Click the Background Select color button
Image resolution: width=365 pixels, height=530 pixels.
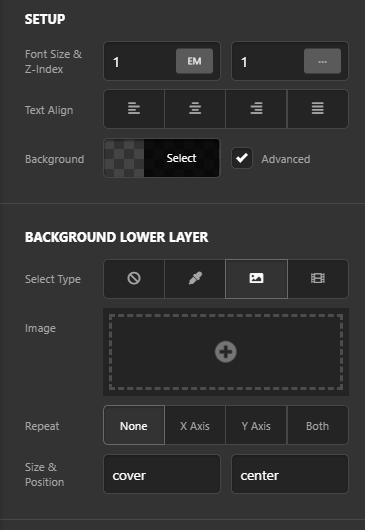point(182,158)
